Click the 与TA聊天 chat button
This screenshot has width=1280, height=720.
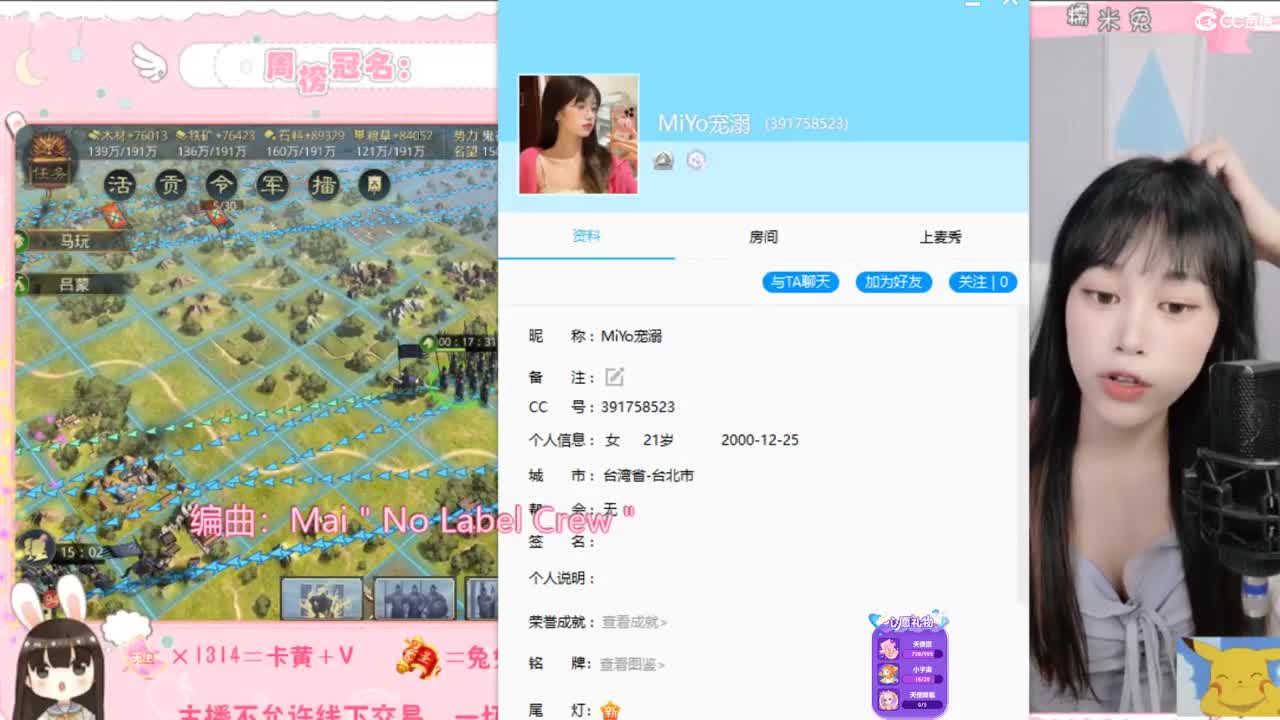800,282
